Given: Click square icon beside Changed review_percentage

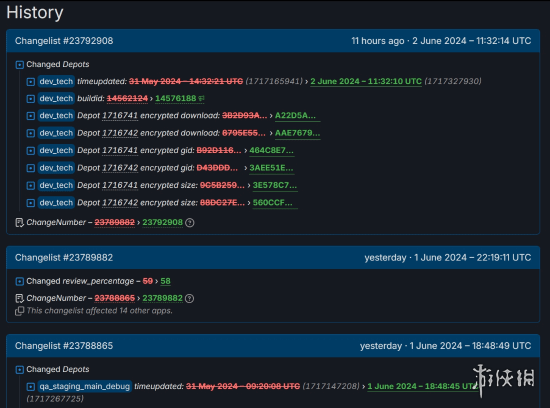Looking at the screenshot, I should tap(20, 281).
